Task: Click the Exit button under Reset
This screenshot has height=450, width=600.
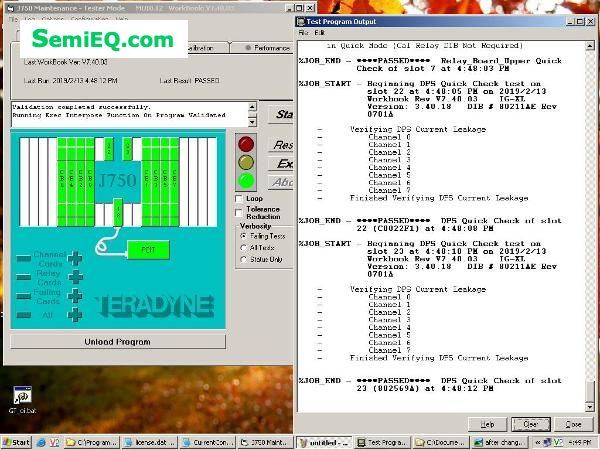Action: click(x=280, y=164)
